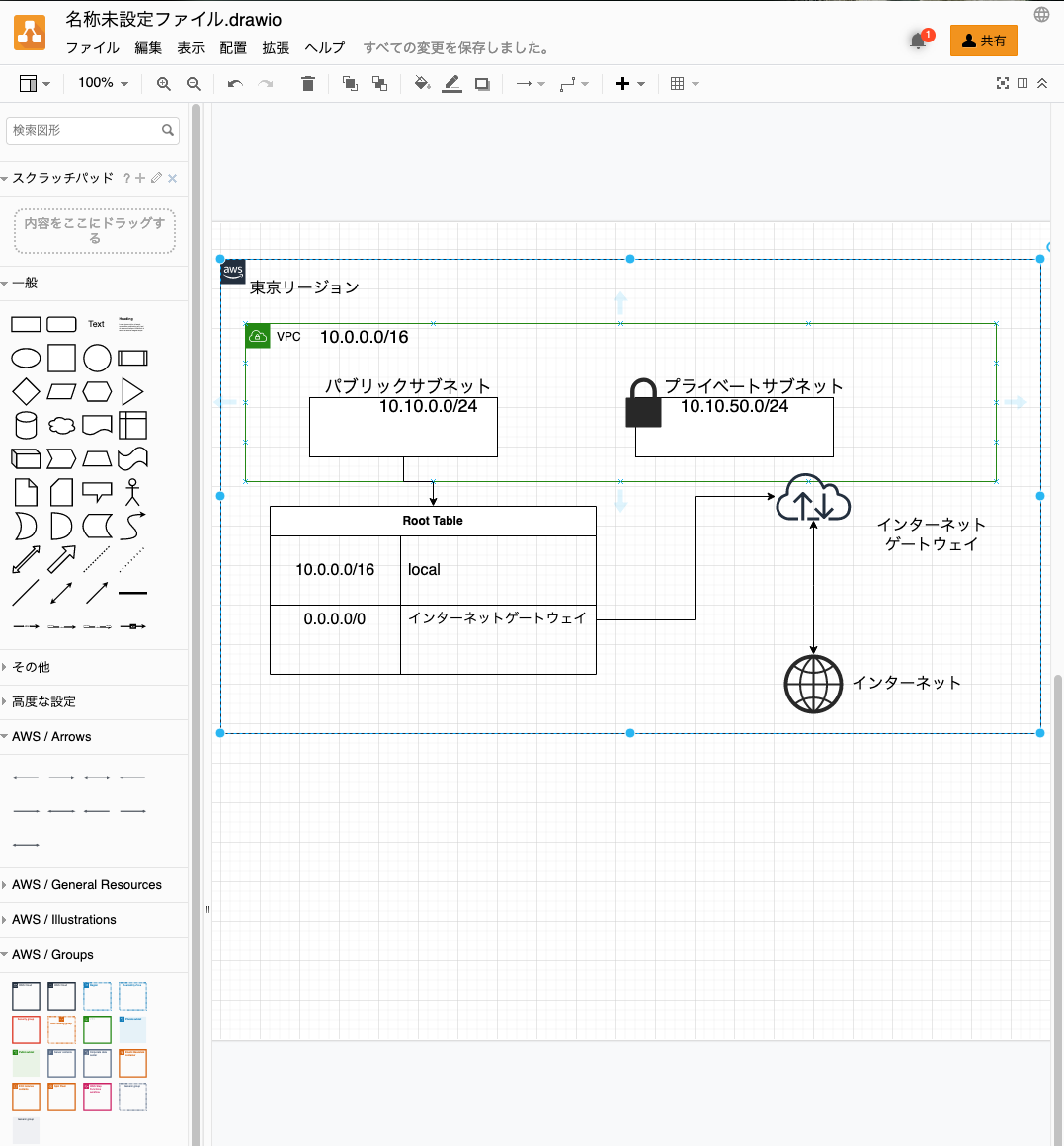
Task: Click the Line Color pencil icon
Action: [x=451, y=83]
